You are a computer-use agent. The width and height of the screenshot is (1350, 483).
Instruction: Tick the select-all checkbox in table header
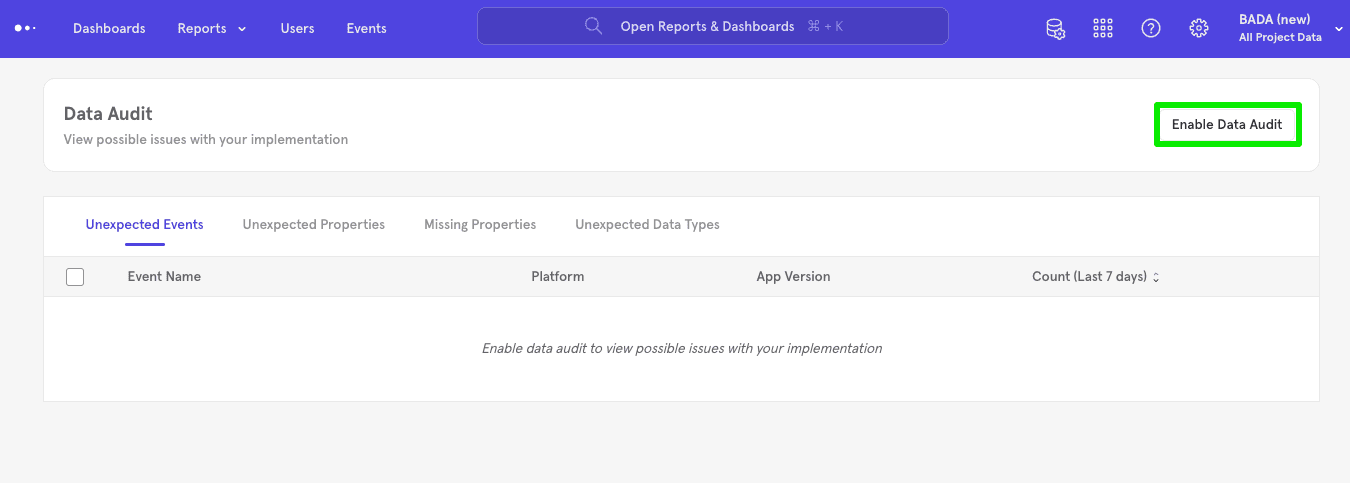pos(75,277)
